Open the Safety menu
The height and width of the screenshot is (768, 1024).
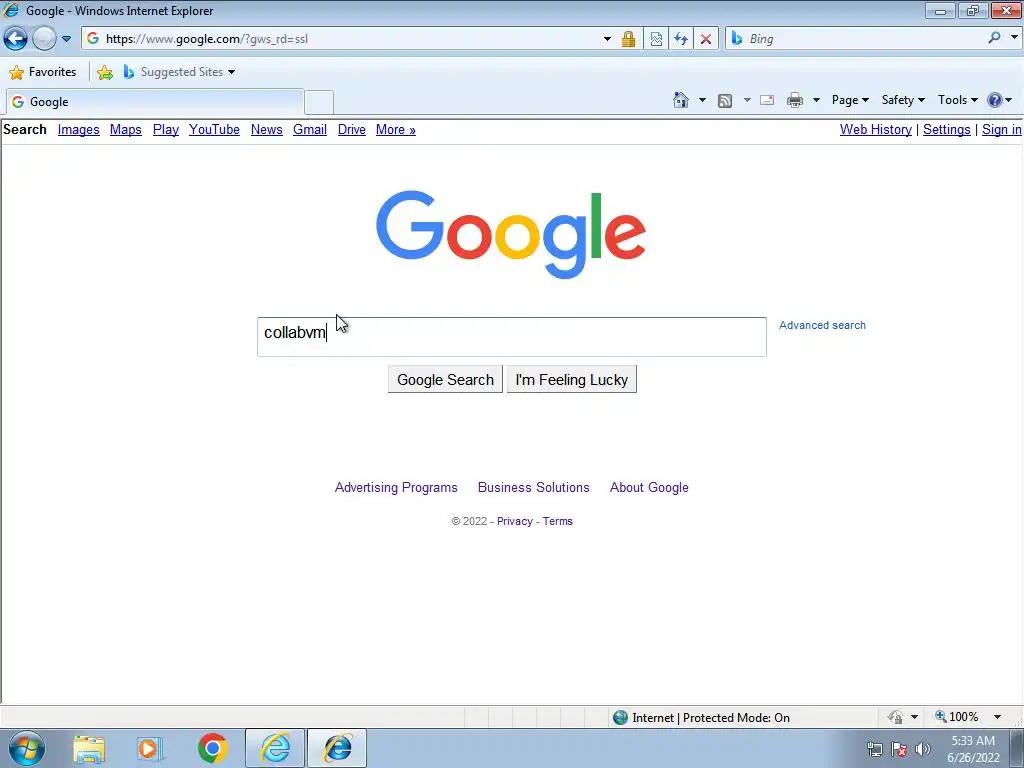click(x=903, y=100)
